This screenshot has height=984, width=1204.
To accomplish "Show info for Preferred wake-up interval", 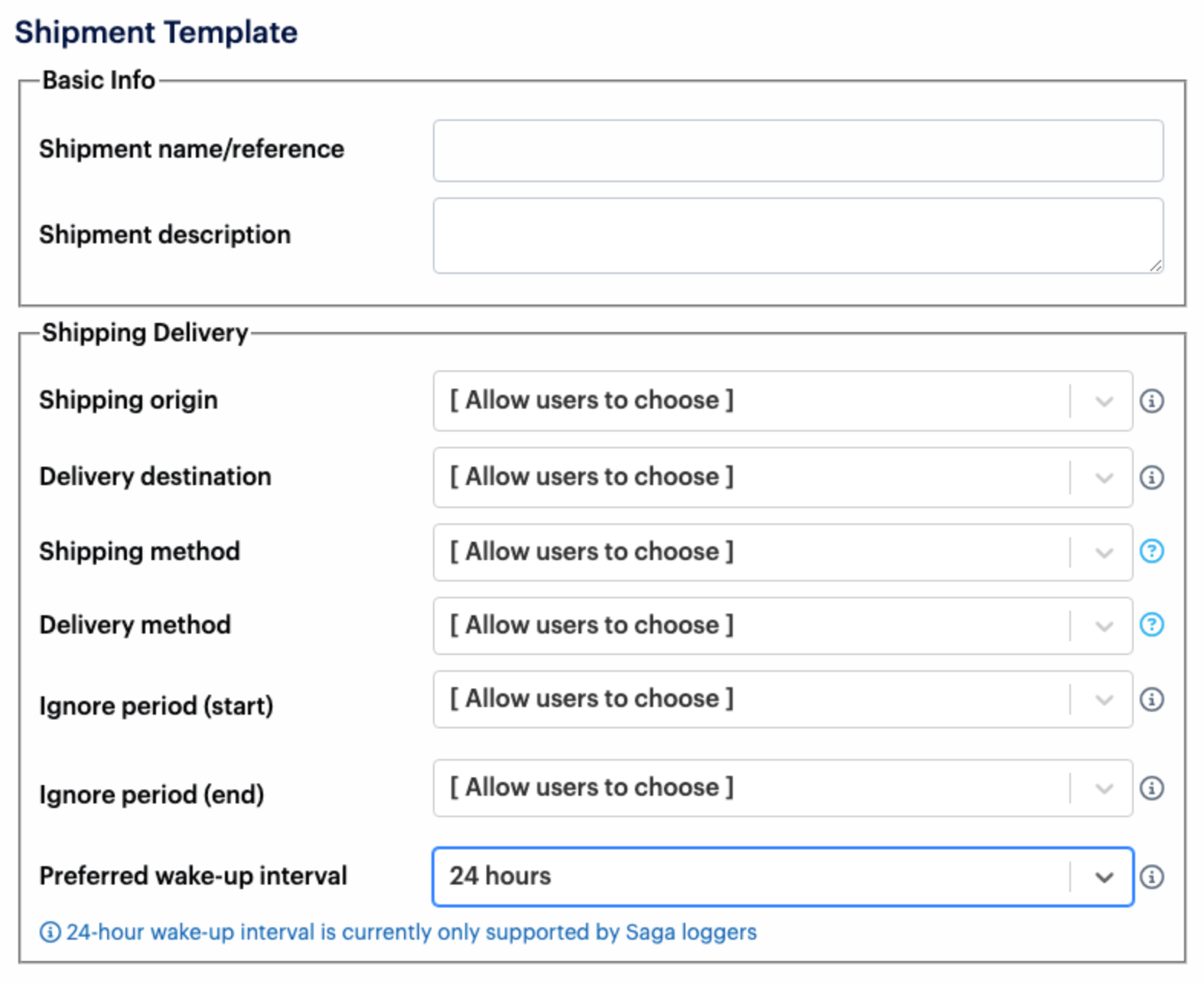I will 1151,877.
